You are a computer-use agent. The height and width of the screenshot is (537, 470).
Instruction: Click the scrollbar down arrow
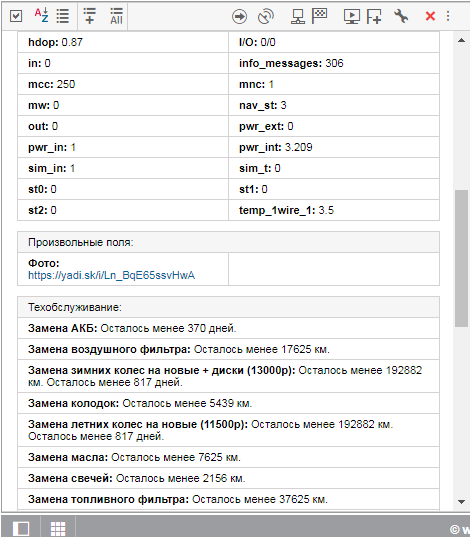pyautogui.click(x=461, y=502)
